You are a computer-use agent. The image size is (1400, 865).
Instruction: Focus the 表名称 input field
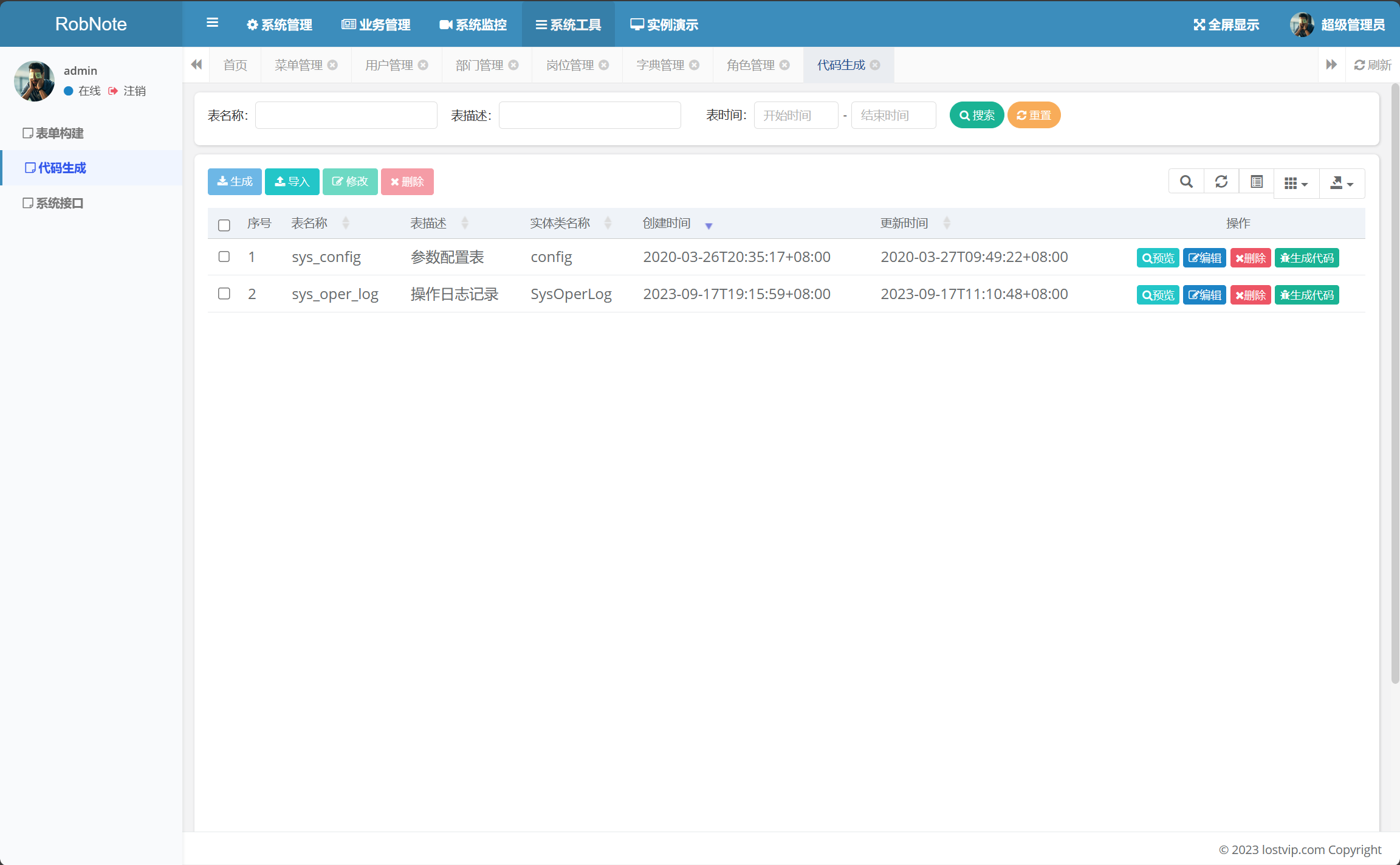pyautogui.click(x=346, y=115)
